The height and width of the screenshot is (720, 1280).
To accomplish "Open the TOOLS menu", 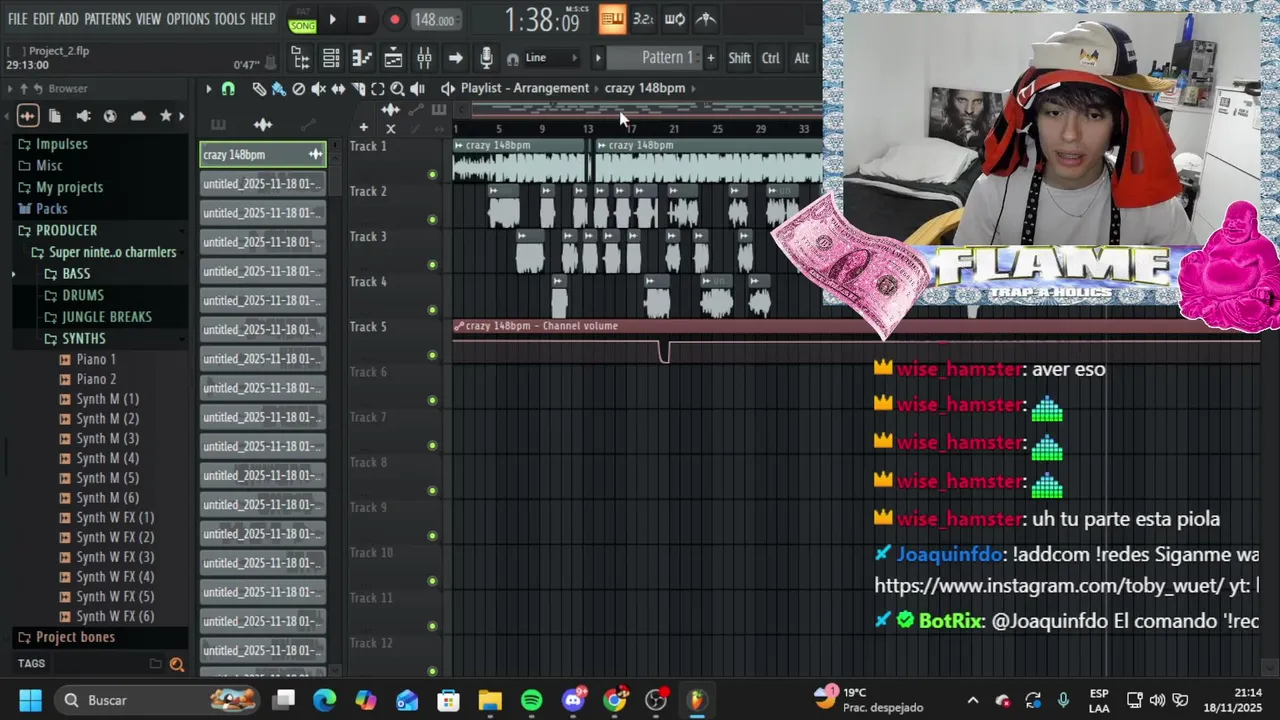I will point(229,19).
